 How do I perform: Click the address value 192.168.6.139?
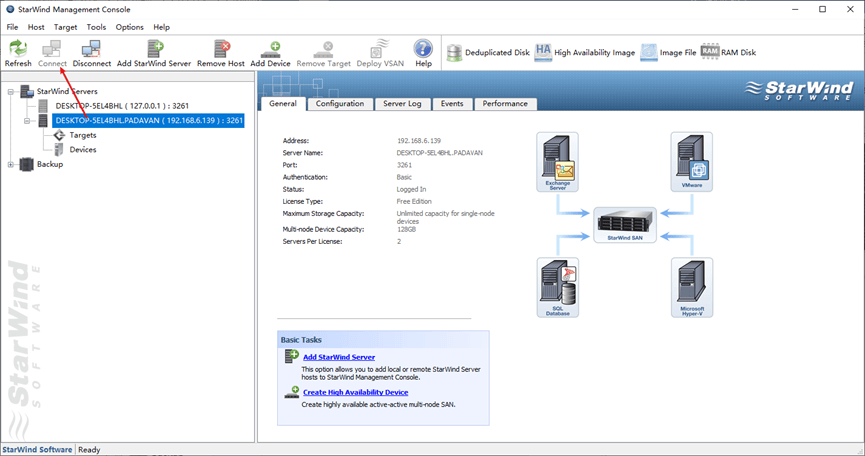coord(419,141)
